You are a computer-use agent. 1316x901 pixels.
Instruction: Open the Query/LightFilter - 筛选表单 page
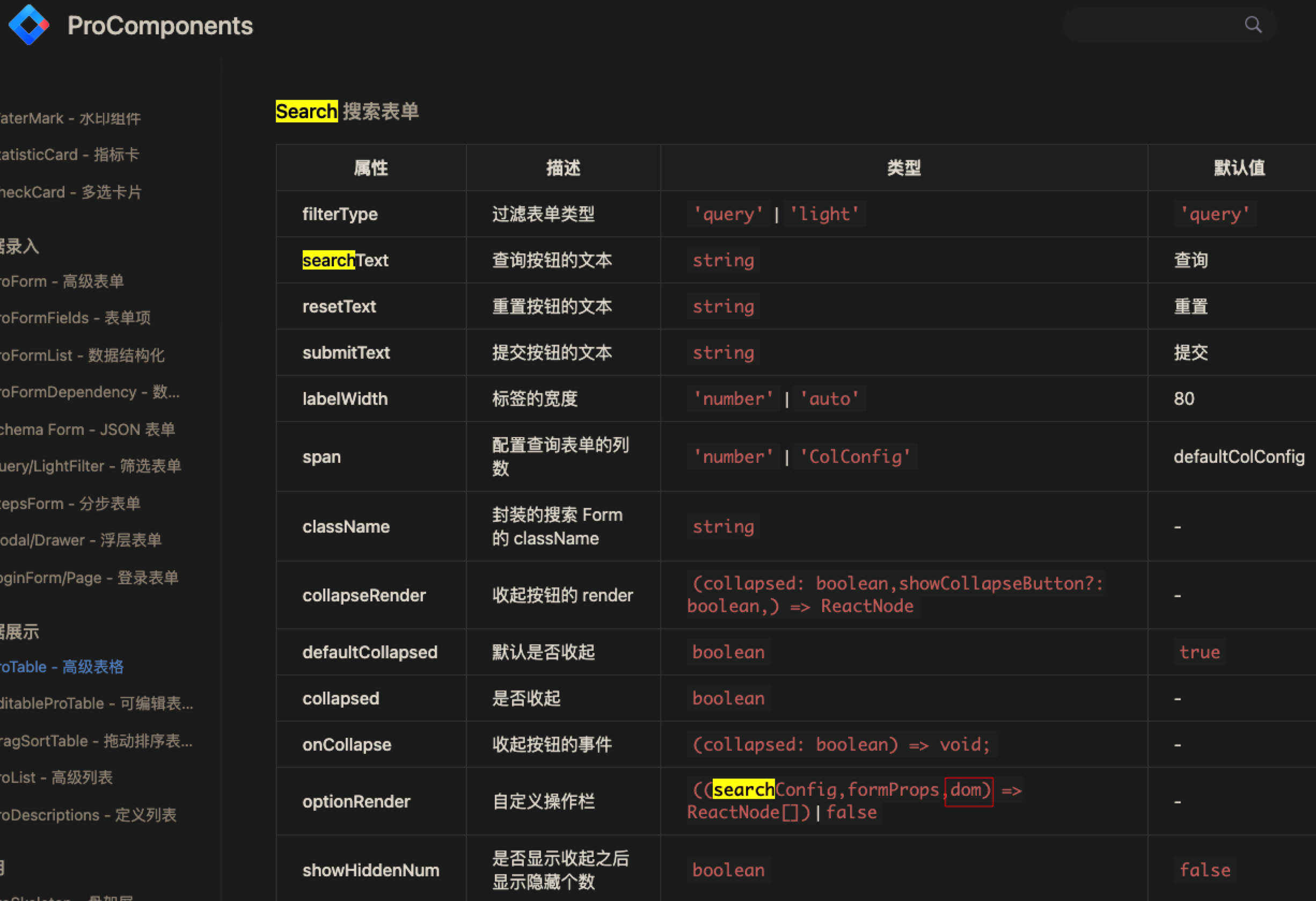click(x=91, y=466)
